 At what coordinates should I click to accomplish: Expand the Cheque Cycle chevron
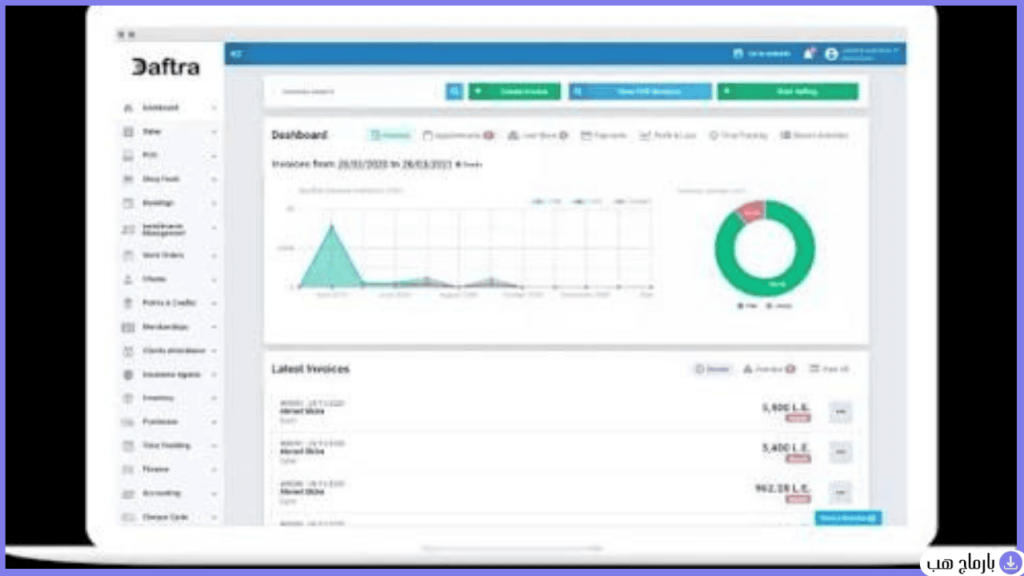coord(214,517)
